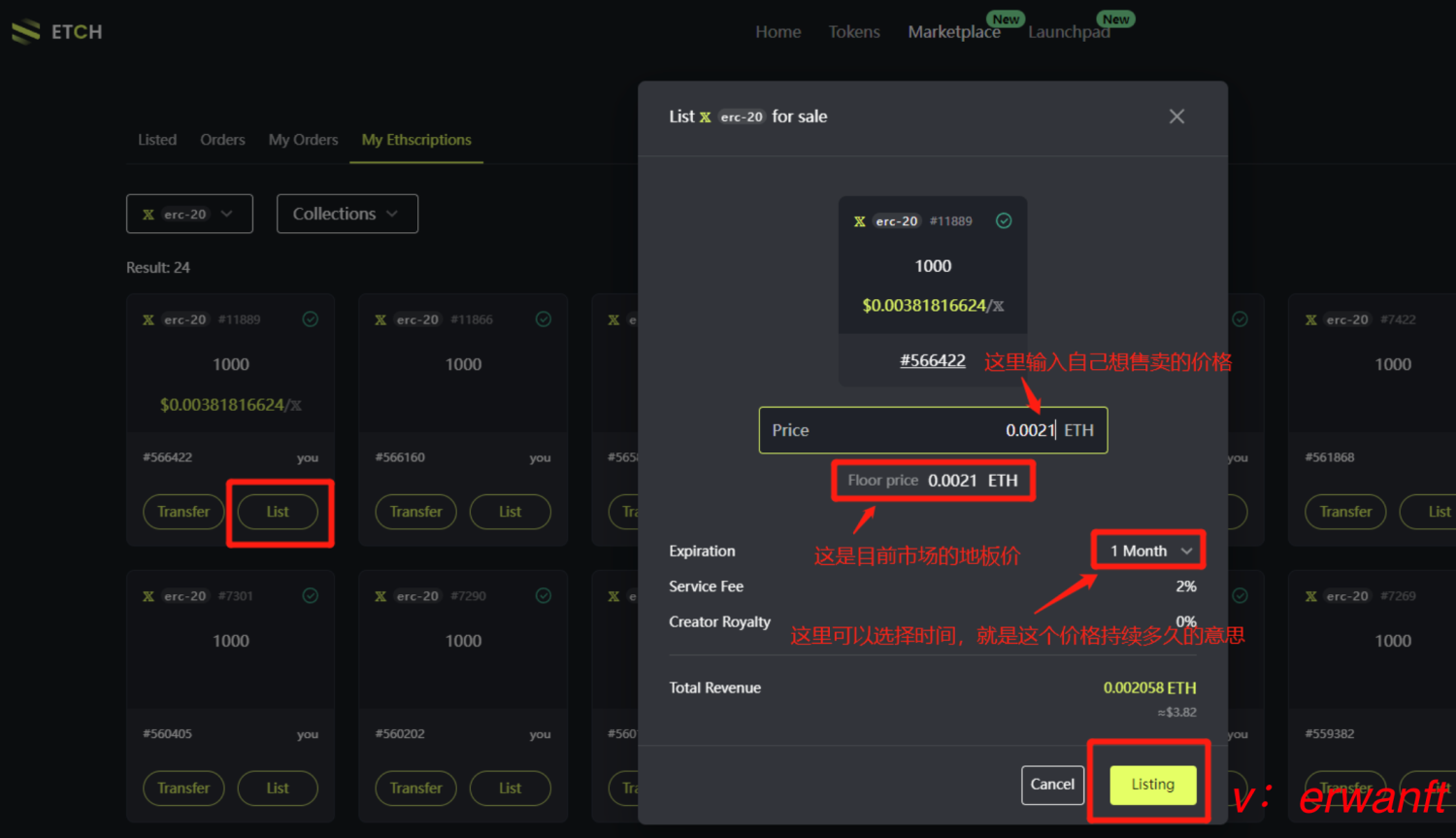Viewport: 1456px width, 838px height.
Task: Click the Service Fee 2% value
Action: point(1186,587)
